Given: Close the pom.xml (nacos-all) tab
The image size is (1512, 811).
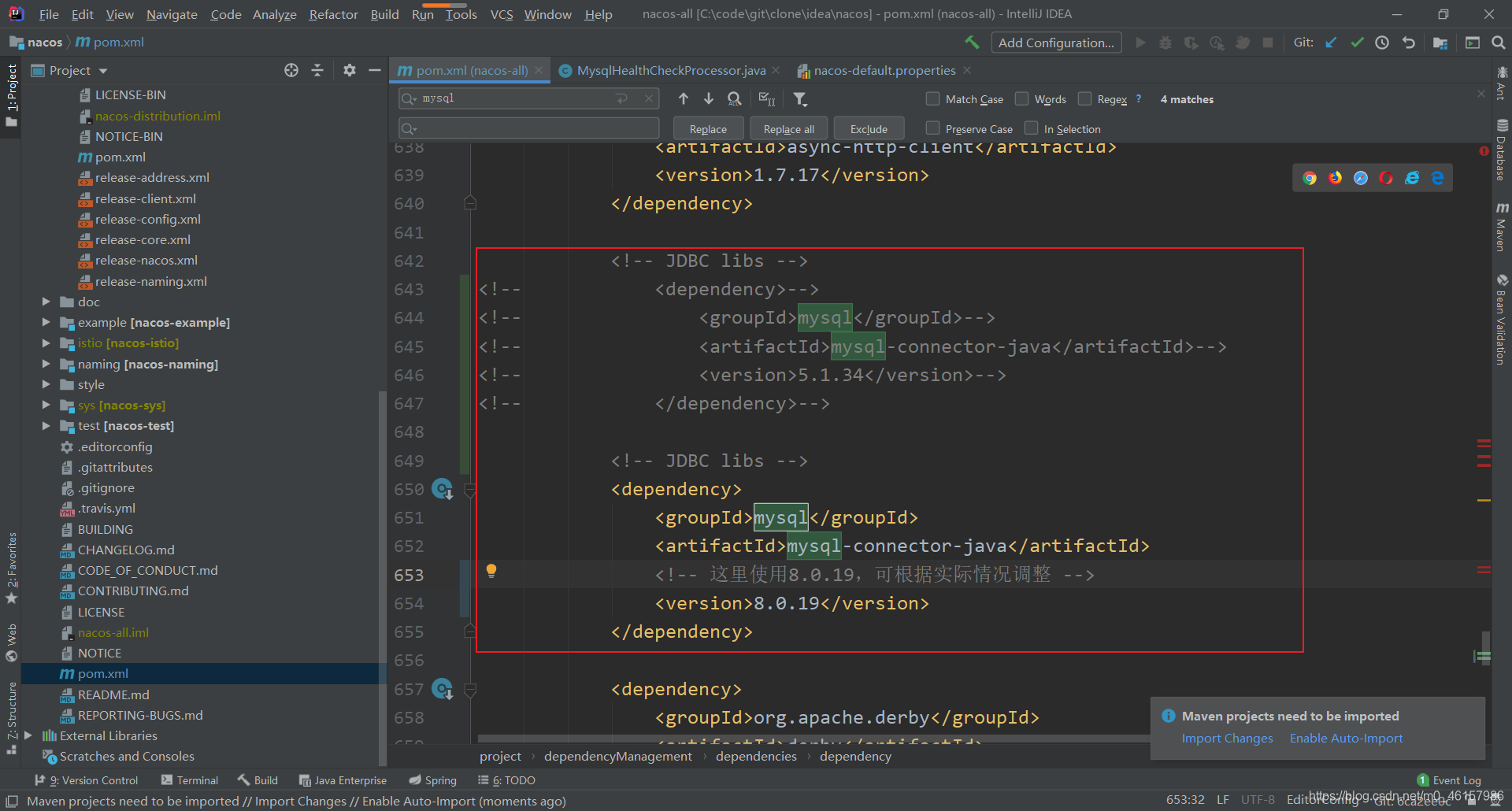Looking at the screenshot, I should point(539,70).
